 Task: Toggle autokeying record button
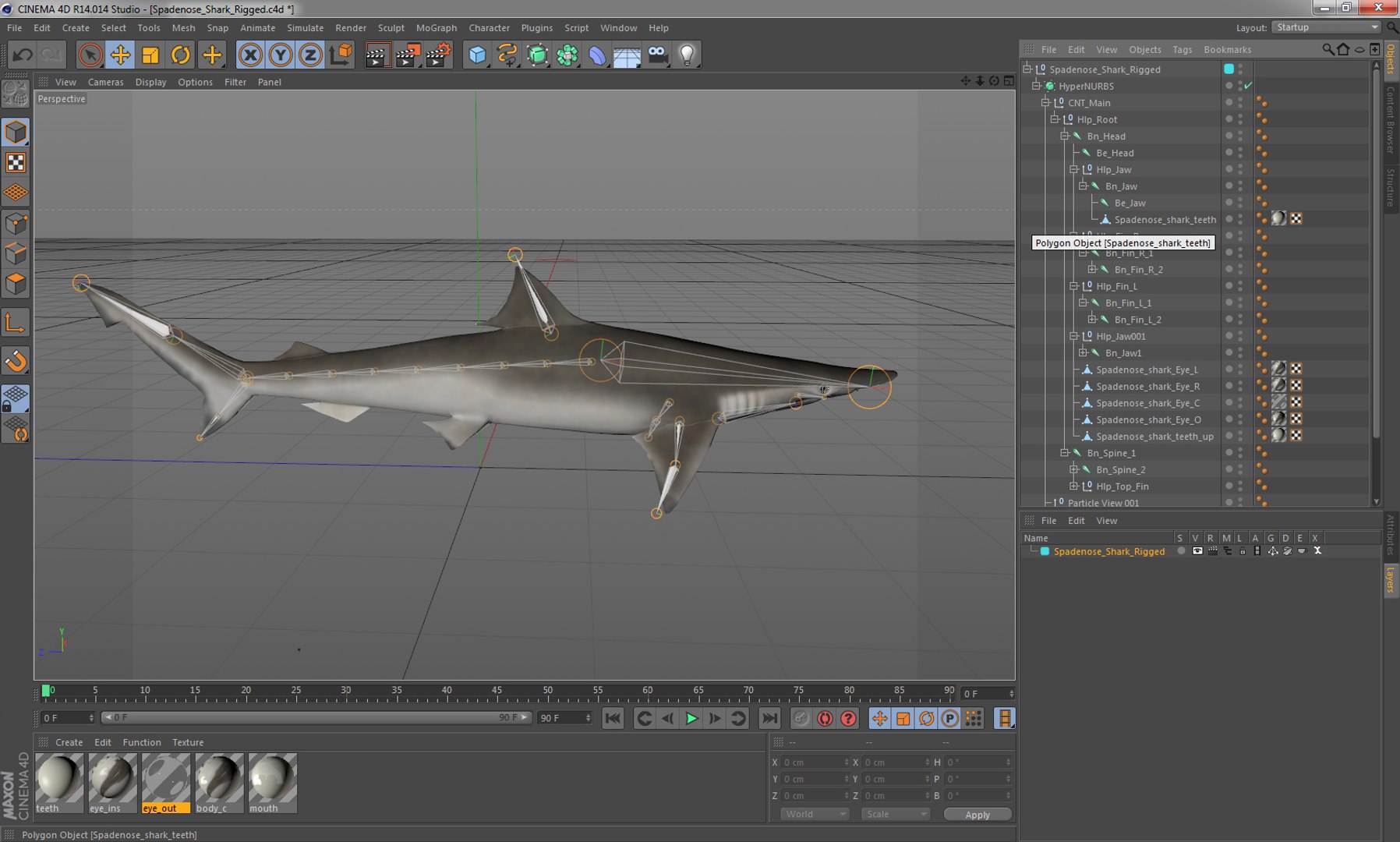click(x=825, y=718)
